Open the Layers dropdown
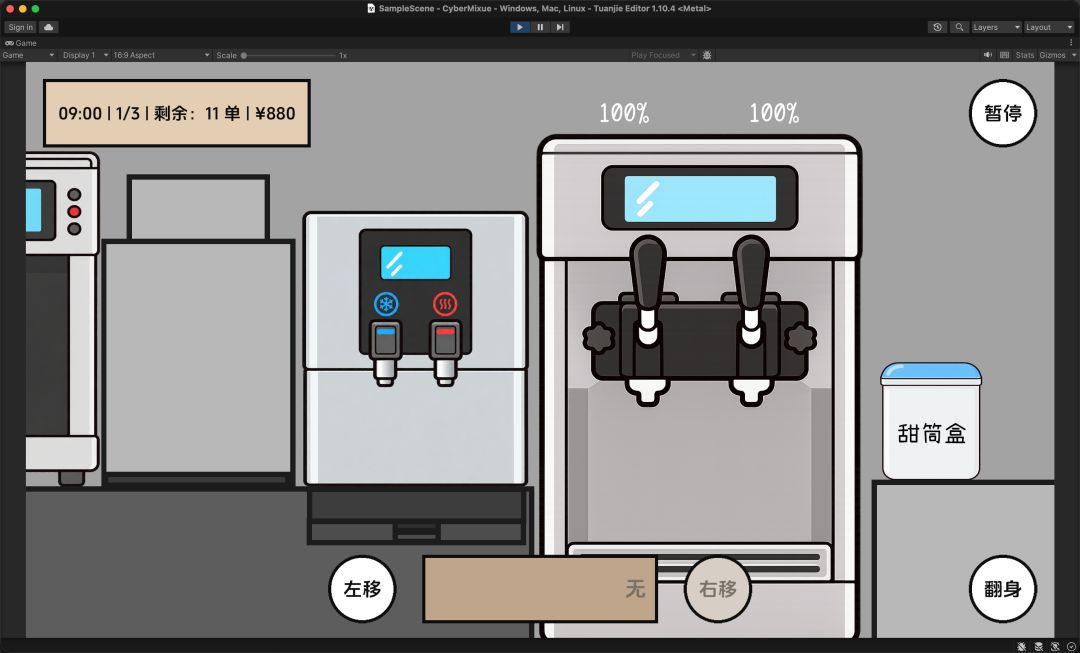The height and width of the screenshot is (653, 1080). 996,27
